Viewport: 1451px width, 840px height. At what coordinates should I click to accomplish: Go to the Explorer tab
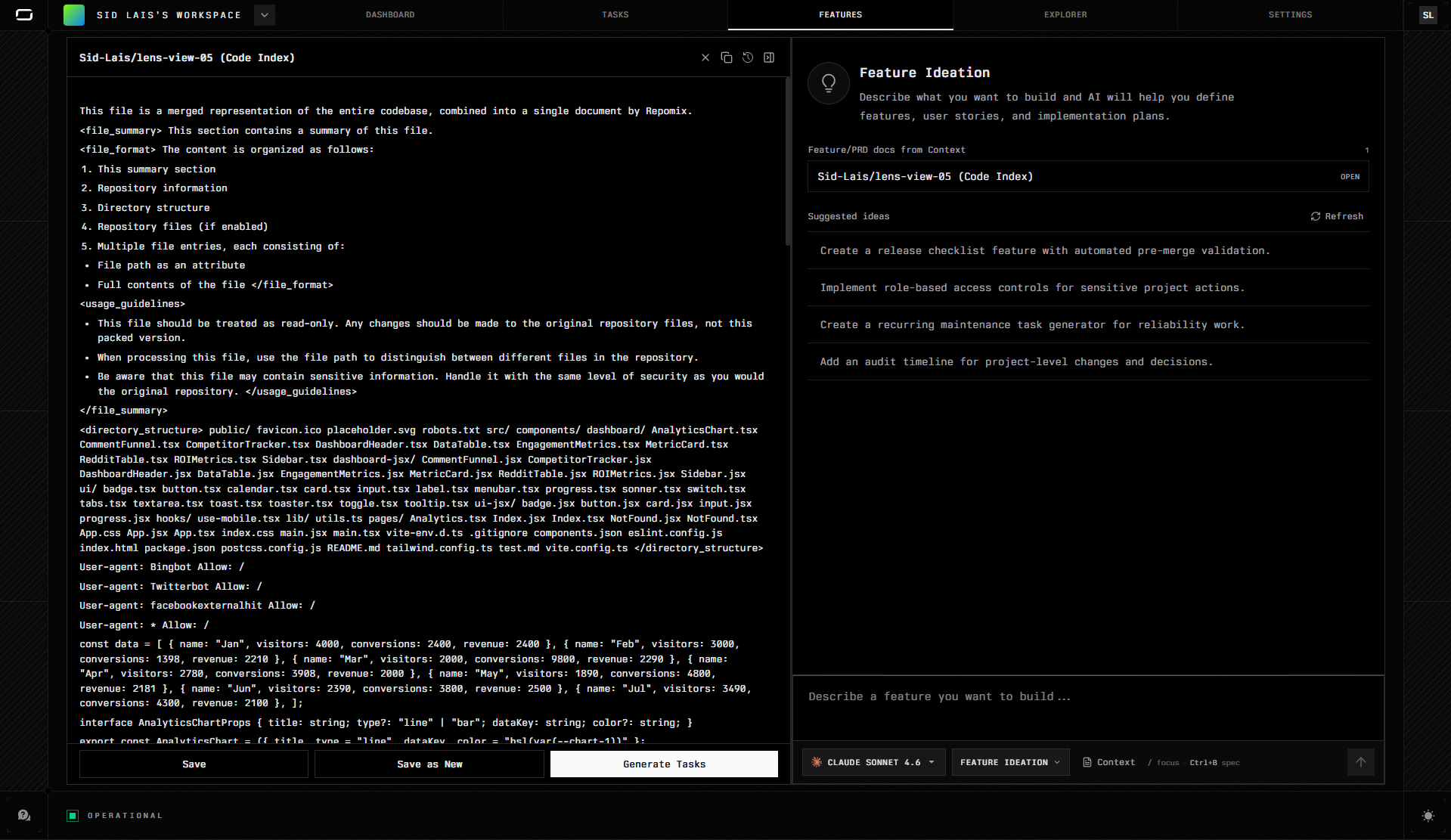pos(1065,15)
